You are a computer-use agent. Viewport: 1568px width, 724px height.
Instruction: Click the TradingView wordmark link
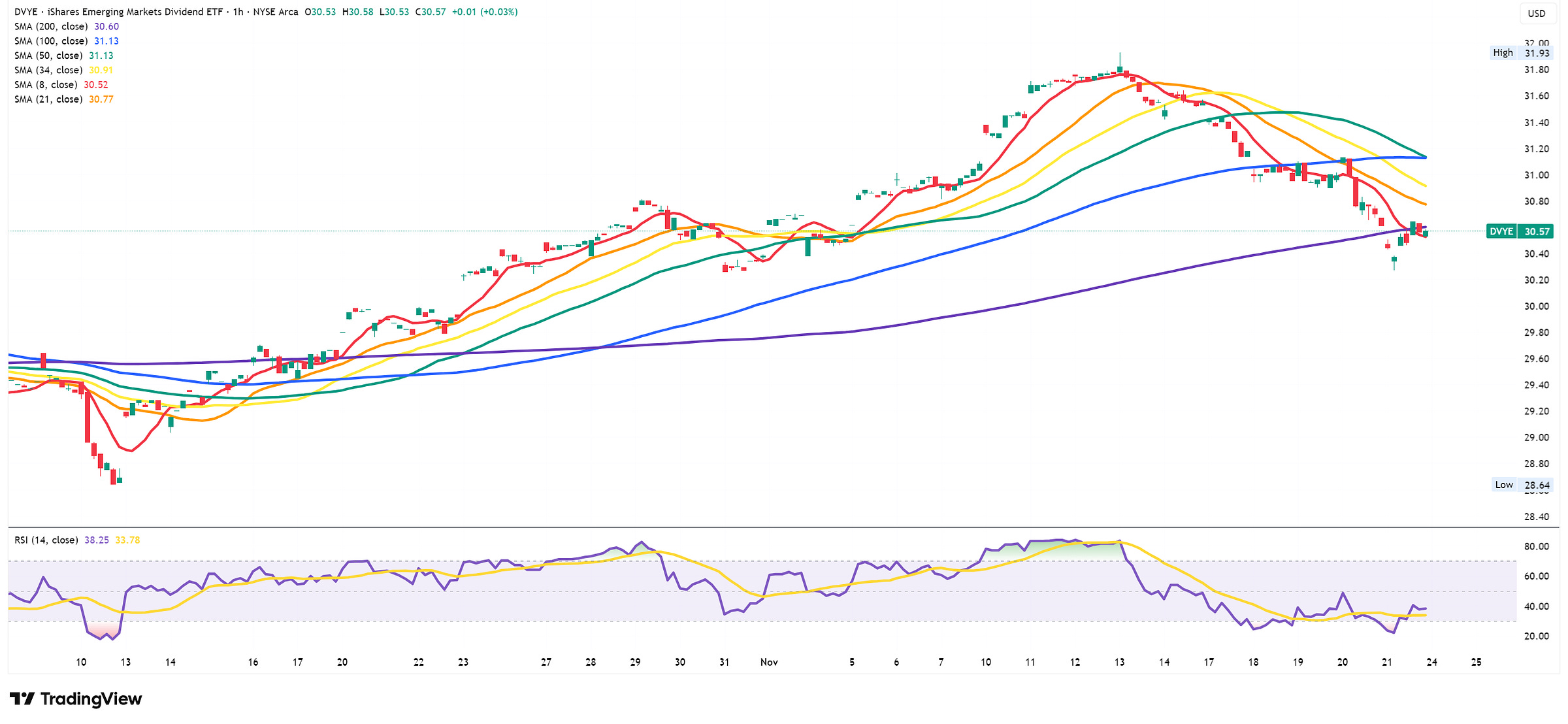point(91,699)
